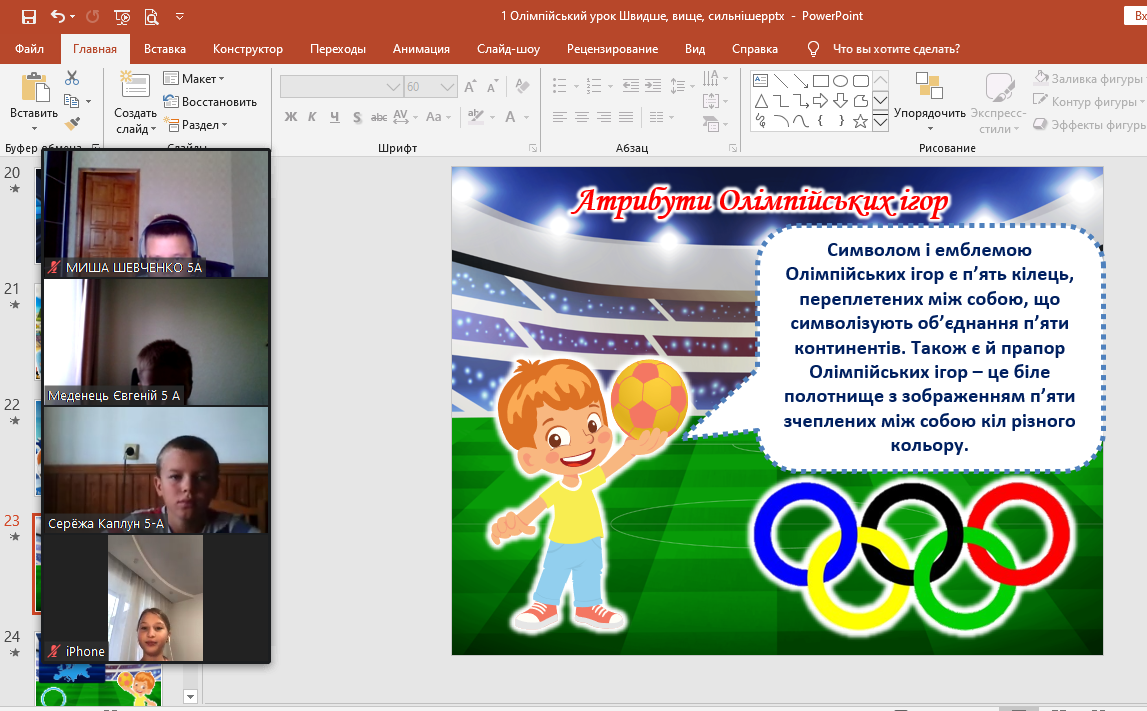Screen dimensions: 1147x711
Task: Activate the Format Painter brush
Action: point(72,124)
